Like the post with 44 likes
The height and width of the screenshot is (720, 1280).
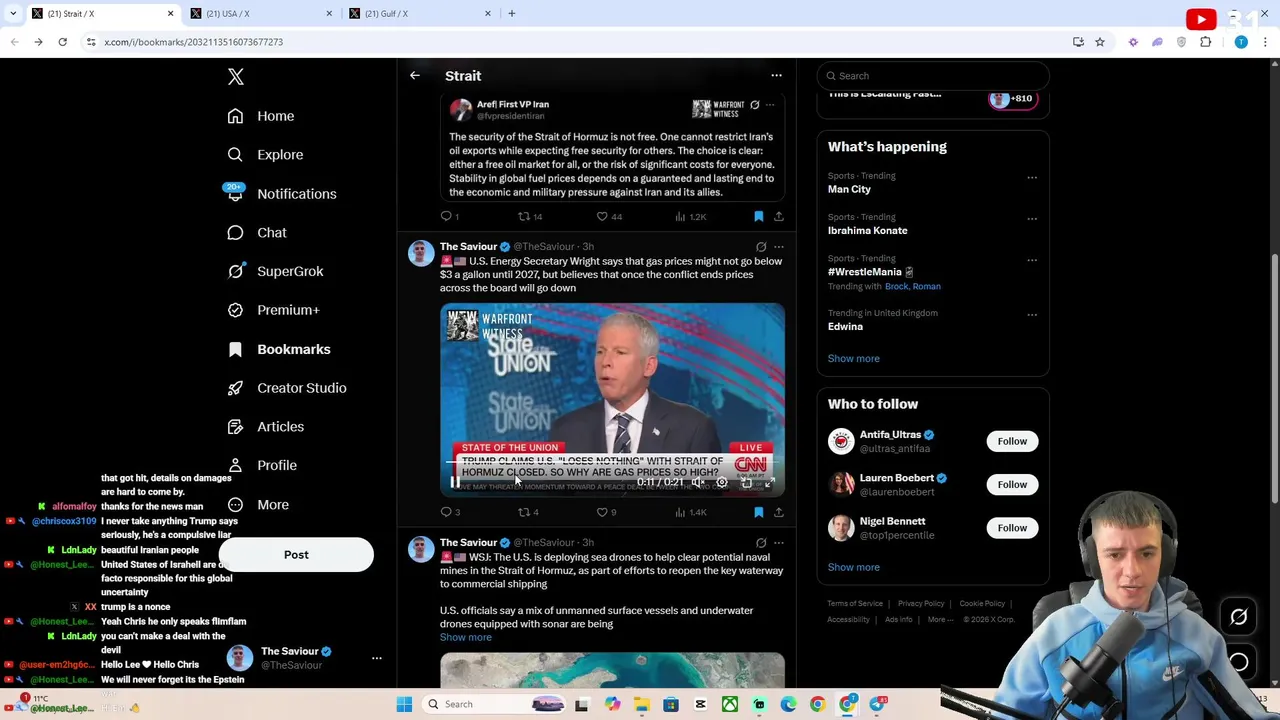tap(610, 216)
